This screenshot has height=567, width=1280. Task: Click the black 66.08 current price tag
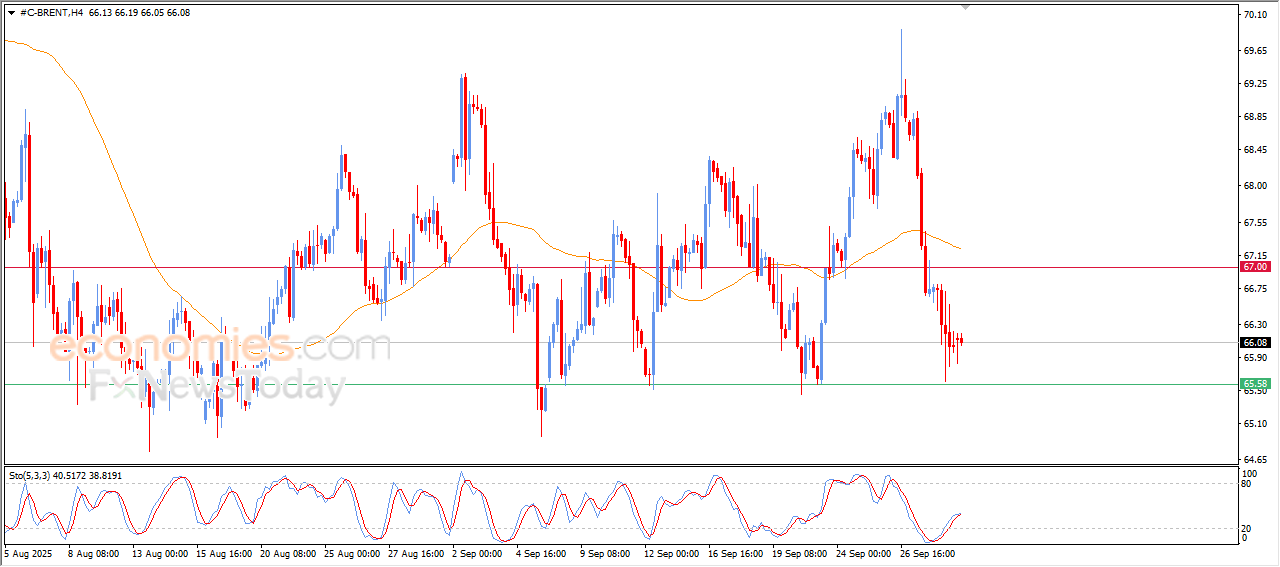1255,342
